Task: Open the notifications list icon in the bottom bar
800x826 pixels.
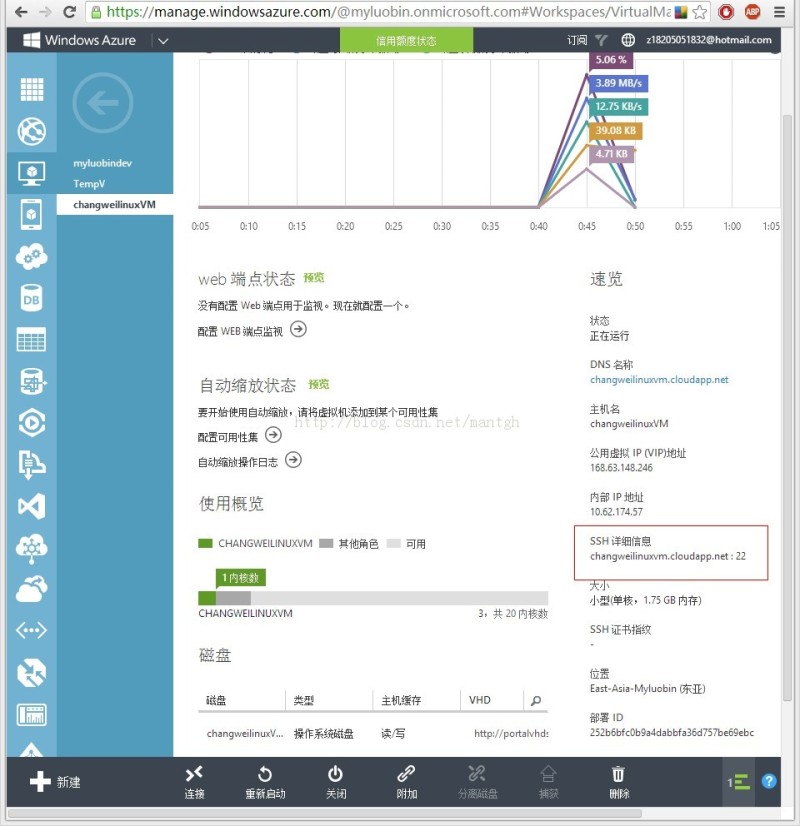Action: (x=738, y=782)
